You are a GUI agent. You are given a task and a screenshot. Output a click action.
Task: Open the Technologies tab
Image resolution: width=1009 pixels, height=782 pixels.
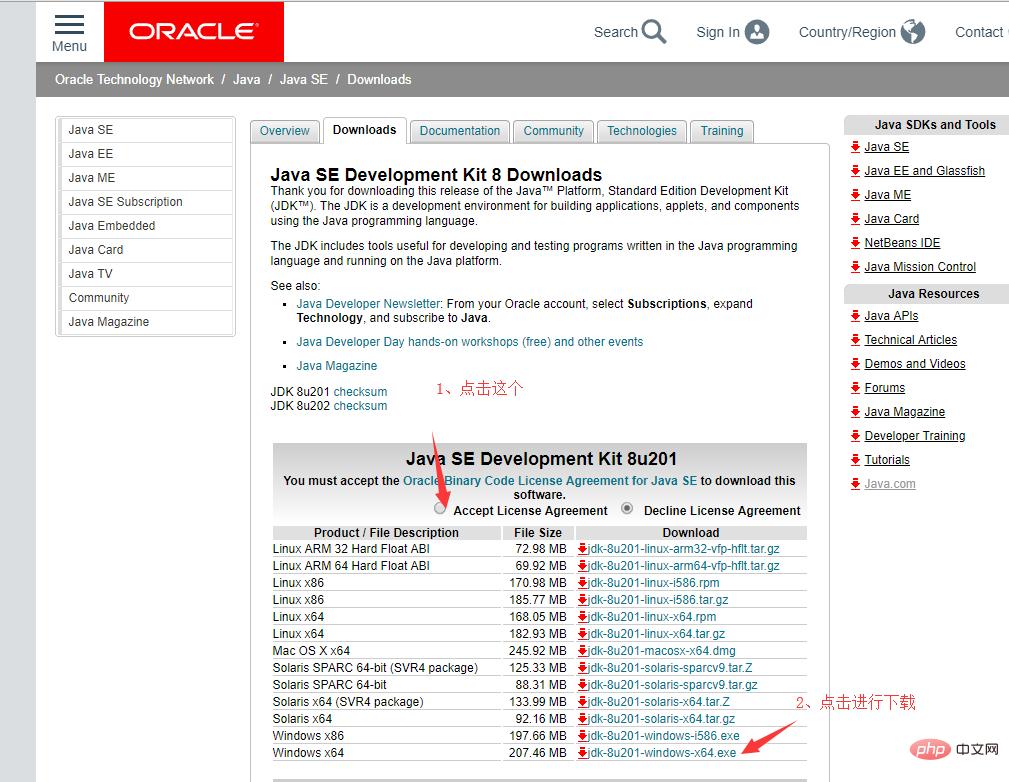click(642, 131)
